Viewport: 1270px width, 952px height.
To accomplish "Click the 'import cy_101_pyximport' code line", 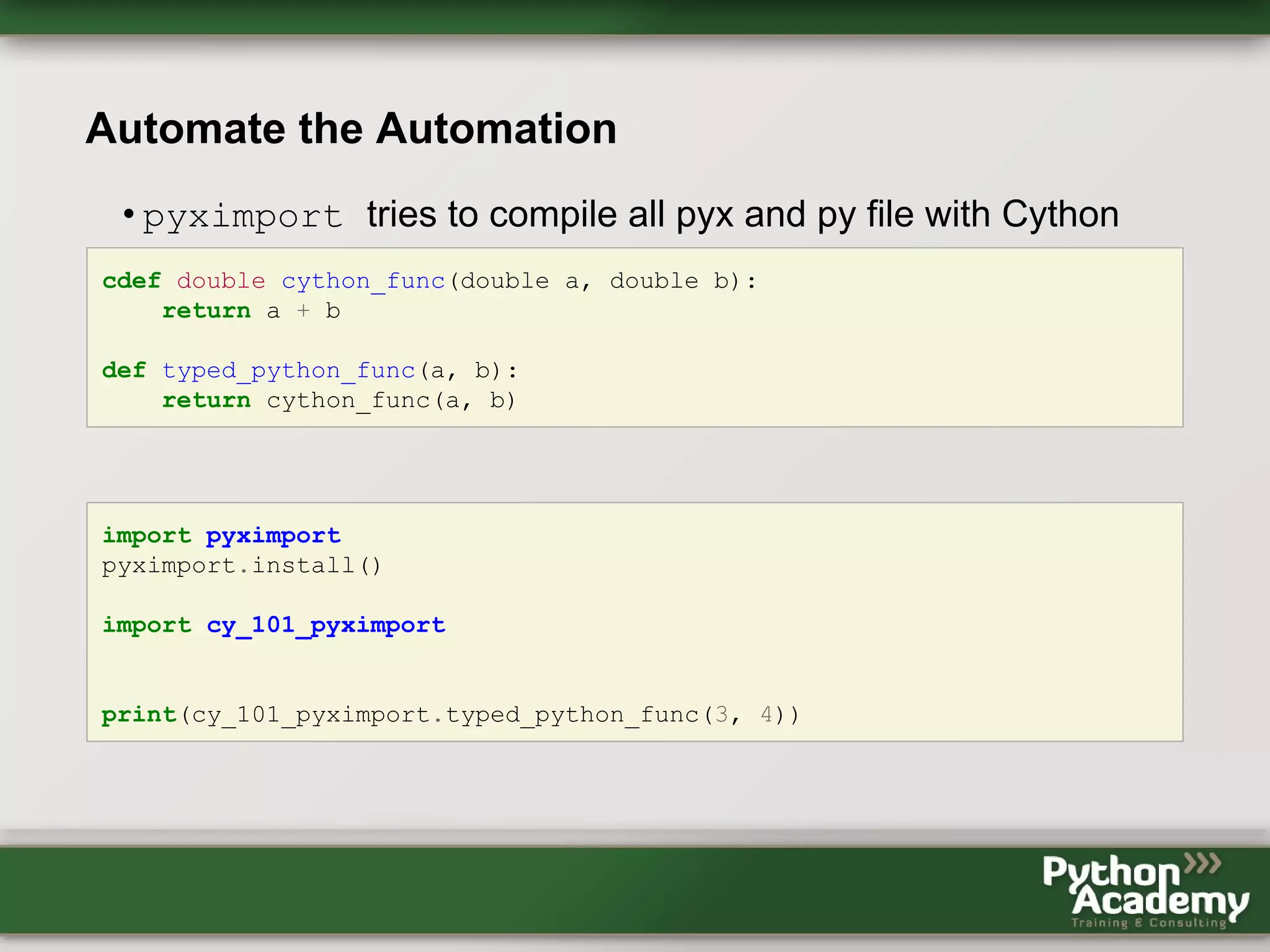I will (x=273, y=625).
